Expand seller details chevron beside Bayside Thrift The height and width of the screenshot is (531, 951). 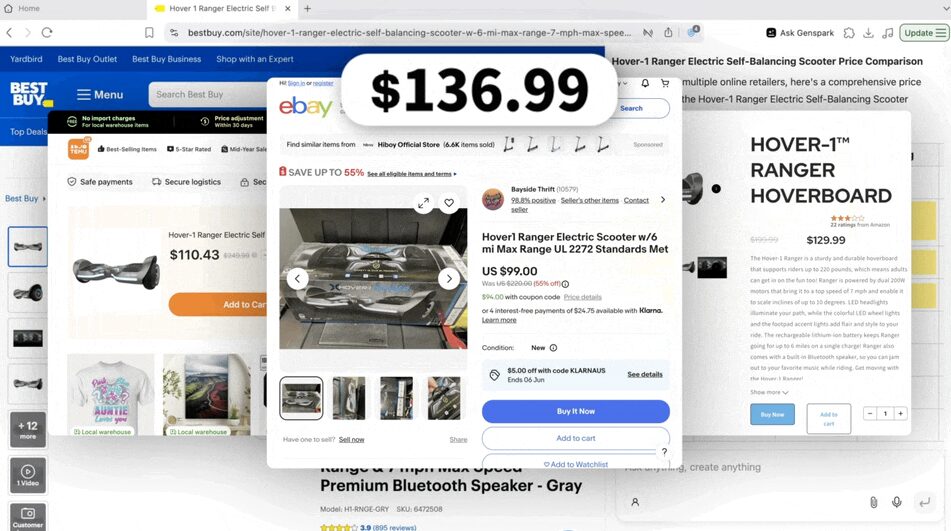663,199
